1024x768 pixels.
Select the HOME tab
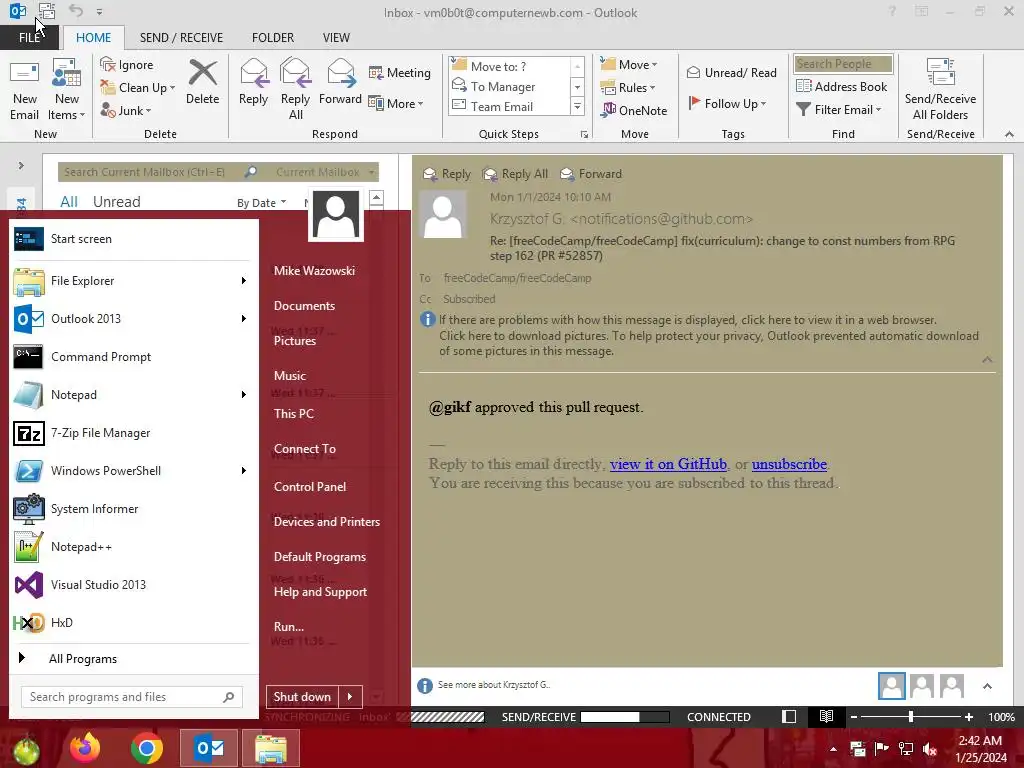pos(93,37)
